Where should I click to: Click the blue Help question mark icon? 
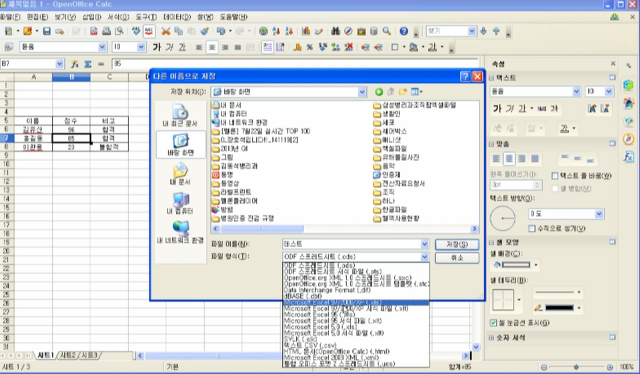pos(404,31)
